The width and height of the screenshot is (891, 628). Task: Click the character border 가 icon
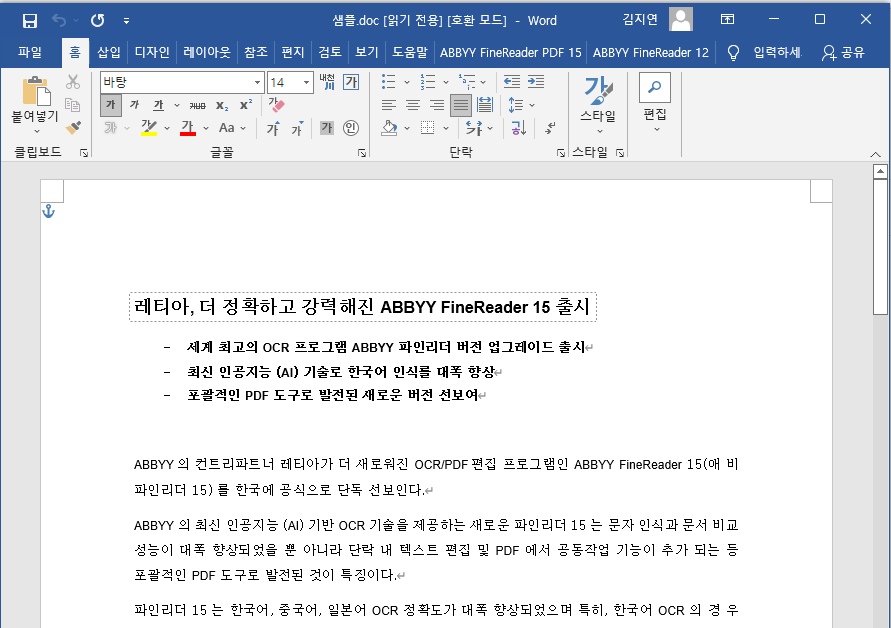[351, 82]
